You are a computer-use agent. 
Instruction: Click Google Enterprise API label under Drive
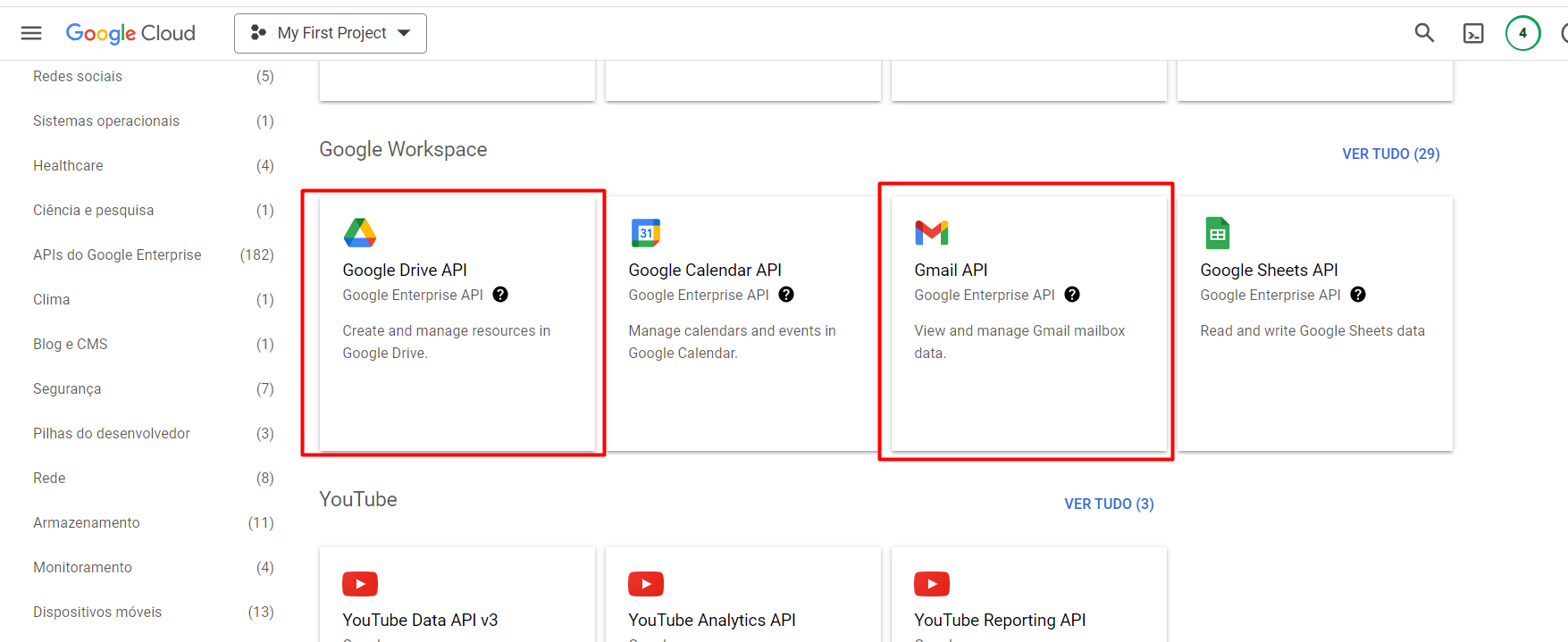(413, 295)
